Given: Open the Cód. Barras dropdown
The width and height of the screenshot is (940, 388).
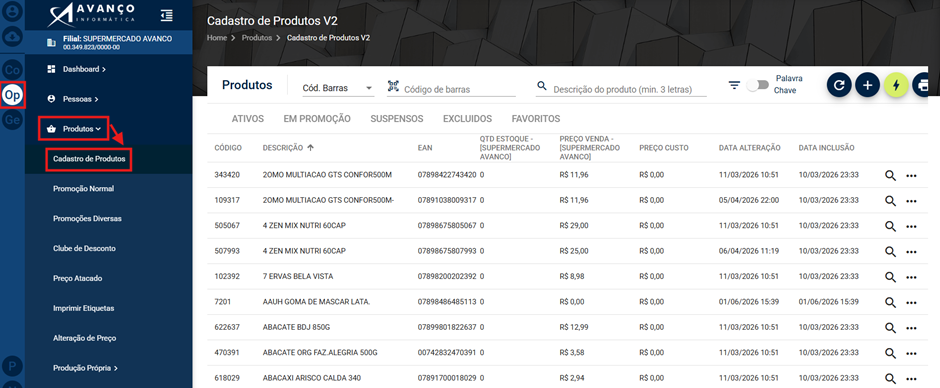Looking at the screenshot, I should pos(338,88).
